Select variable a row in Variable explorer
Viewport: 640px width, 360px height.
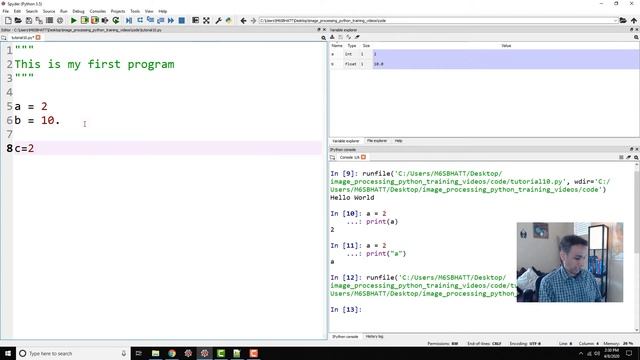tap(484, 54)
